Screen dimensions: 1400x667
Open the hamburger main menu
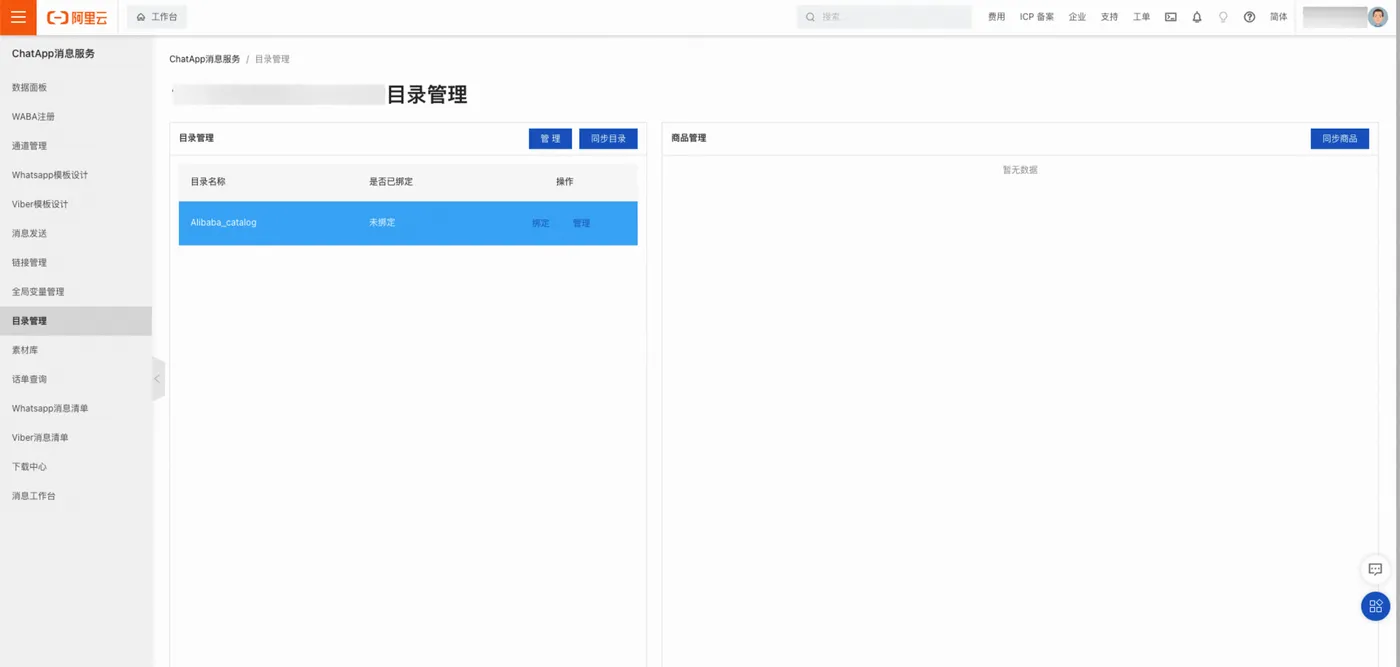click(x=18, y=17)
